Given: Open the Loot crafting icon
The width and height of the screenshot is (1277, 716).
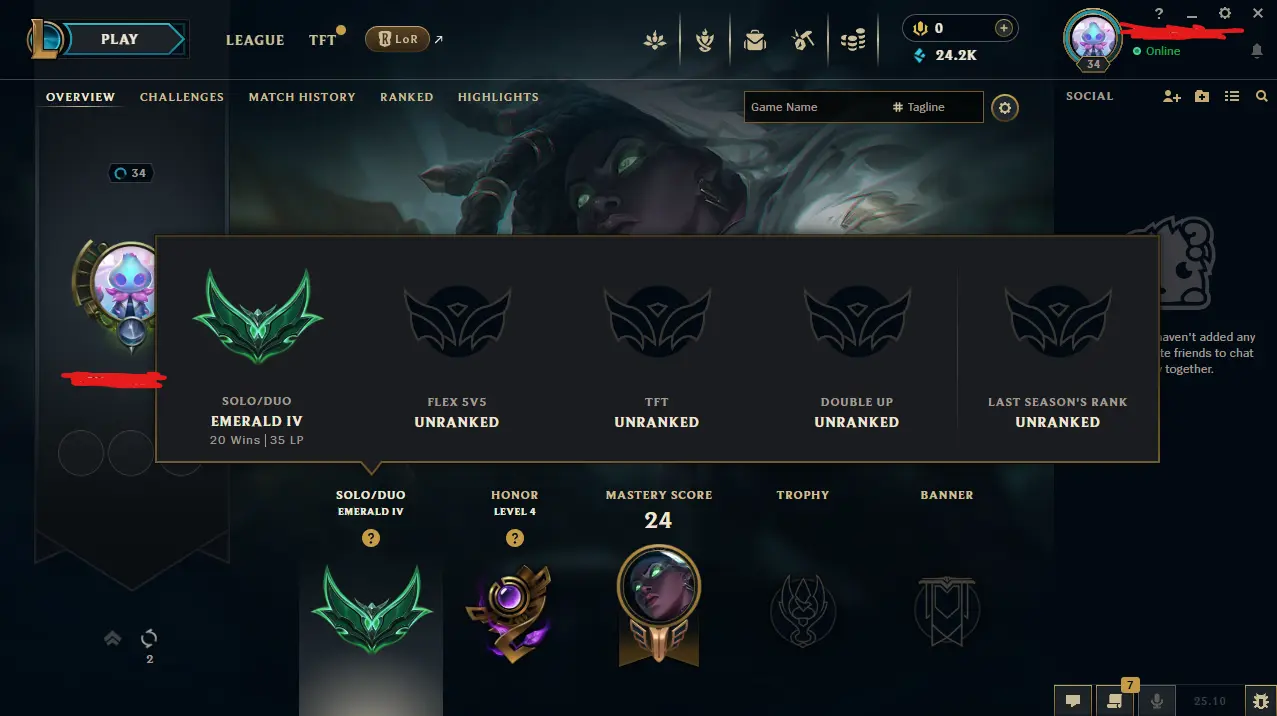Looking at the screenshot, I should tap(802, 41).
